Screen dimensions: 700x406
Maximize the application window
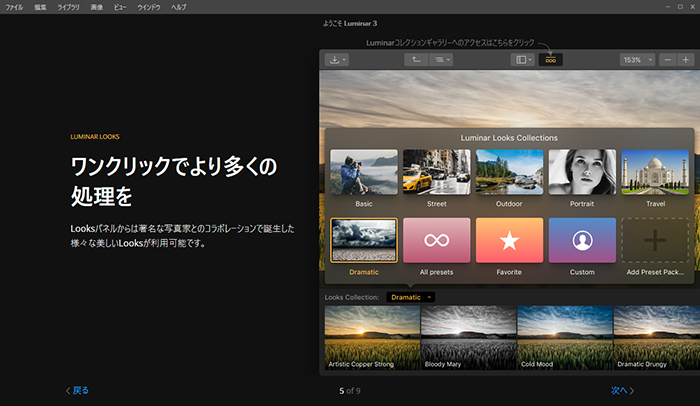680,7
